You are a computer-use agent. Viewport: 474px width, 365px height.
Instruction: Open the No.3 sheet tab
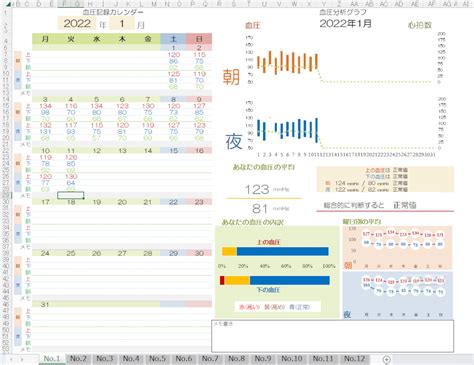pyautogui.click(x=104, y=359)
